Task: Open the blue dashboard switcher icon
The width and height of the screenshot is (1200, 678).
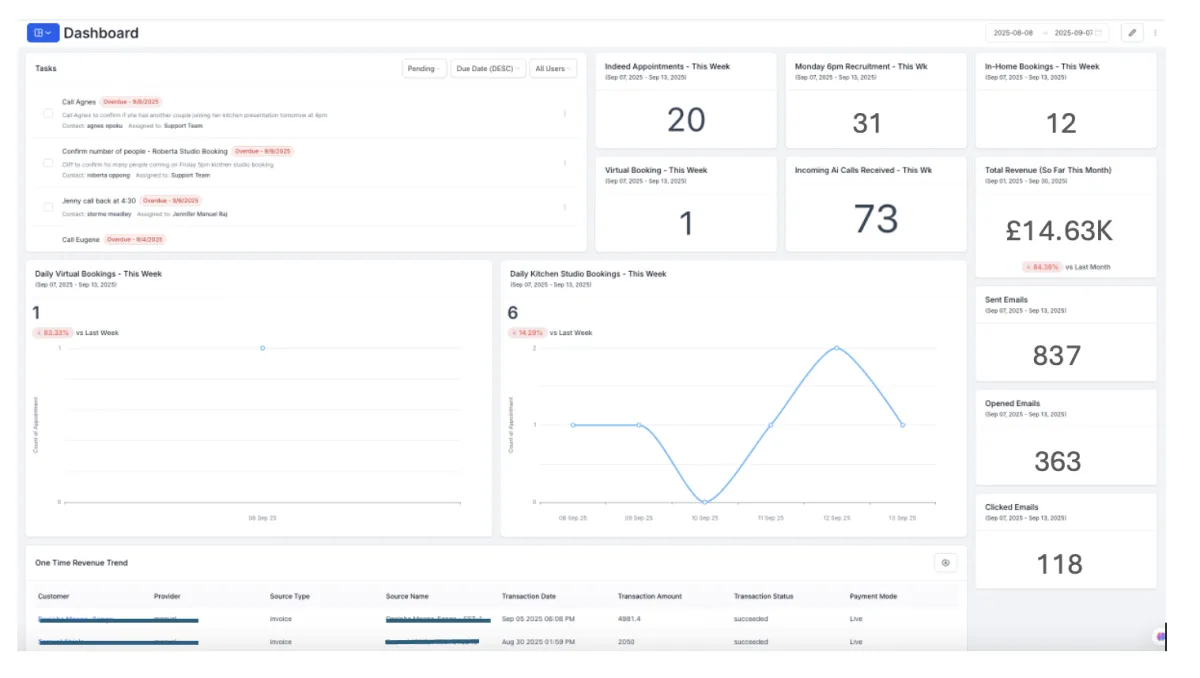Action: tap(43, 33)
